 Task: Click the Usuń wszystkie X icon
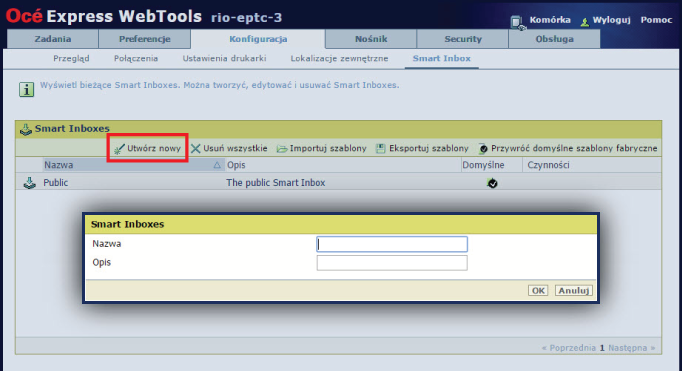(x=196, y=149)
